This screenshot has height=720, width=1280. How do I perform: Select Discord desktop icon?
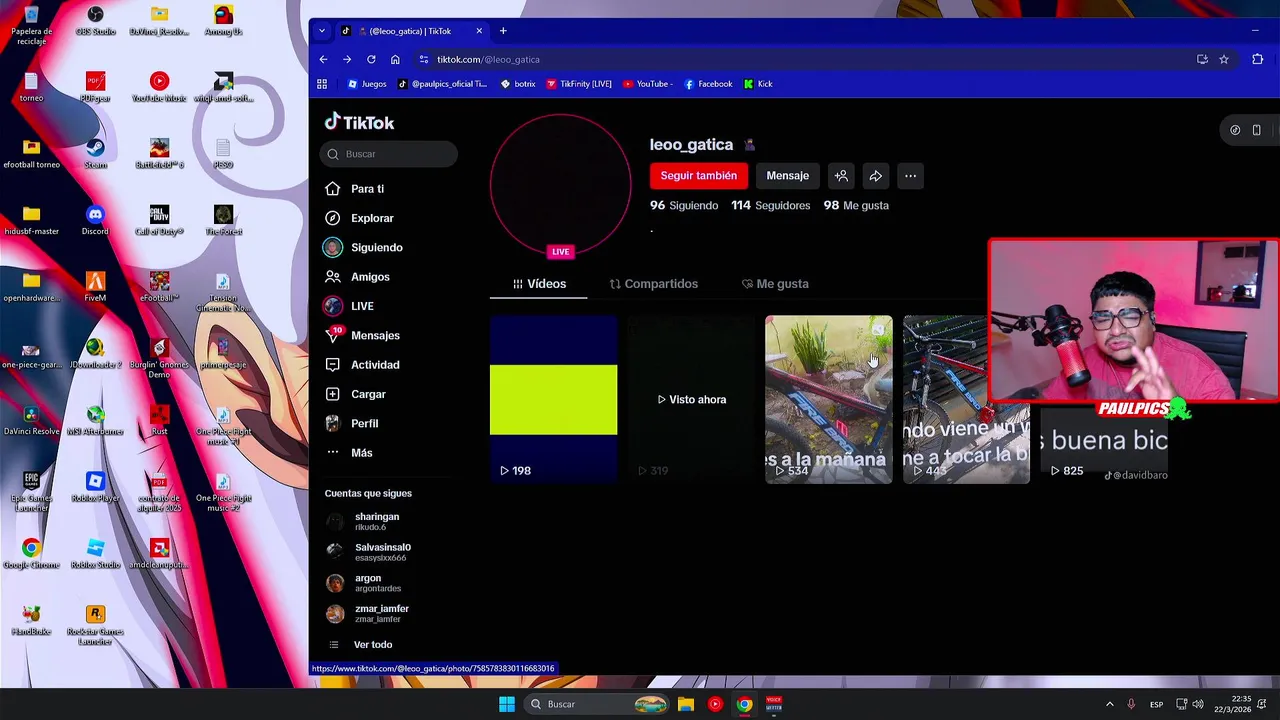coord(95,221)
